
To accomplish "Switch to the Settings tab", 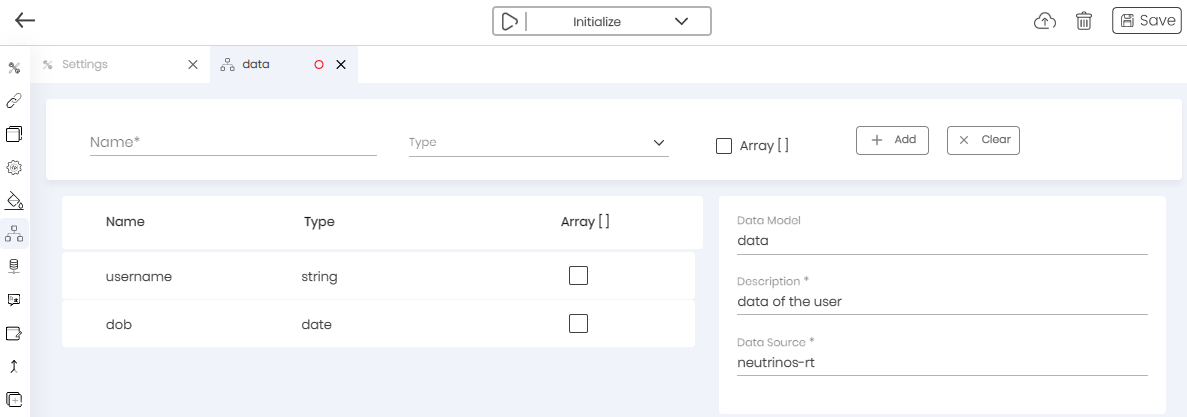I will [x=85, y=64].
